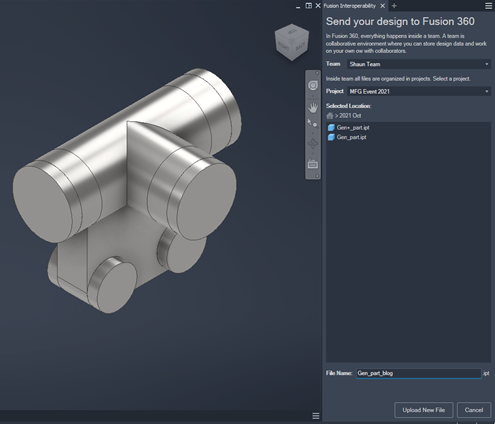Open the hamburger menu below the viewport
This screenshot has width=495, height=424.
click(x=316, y=416)
